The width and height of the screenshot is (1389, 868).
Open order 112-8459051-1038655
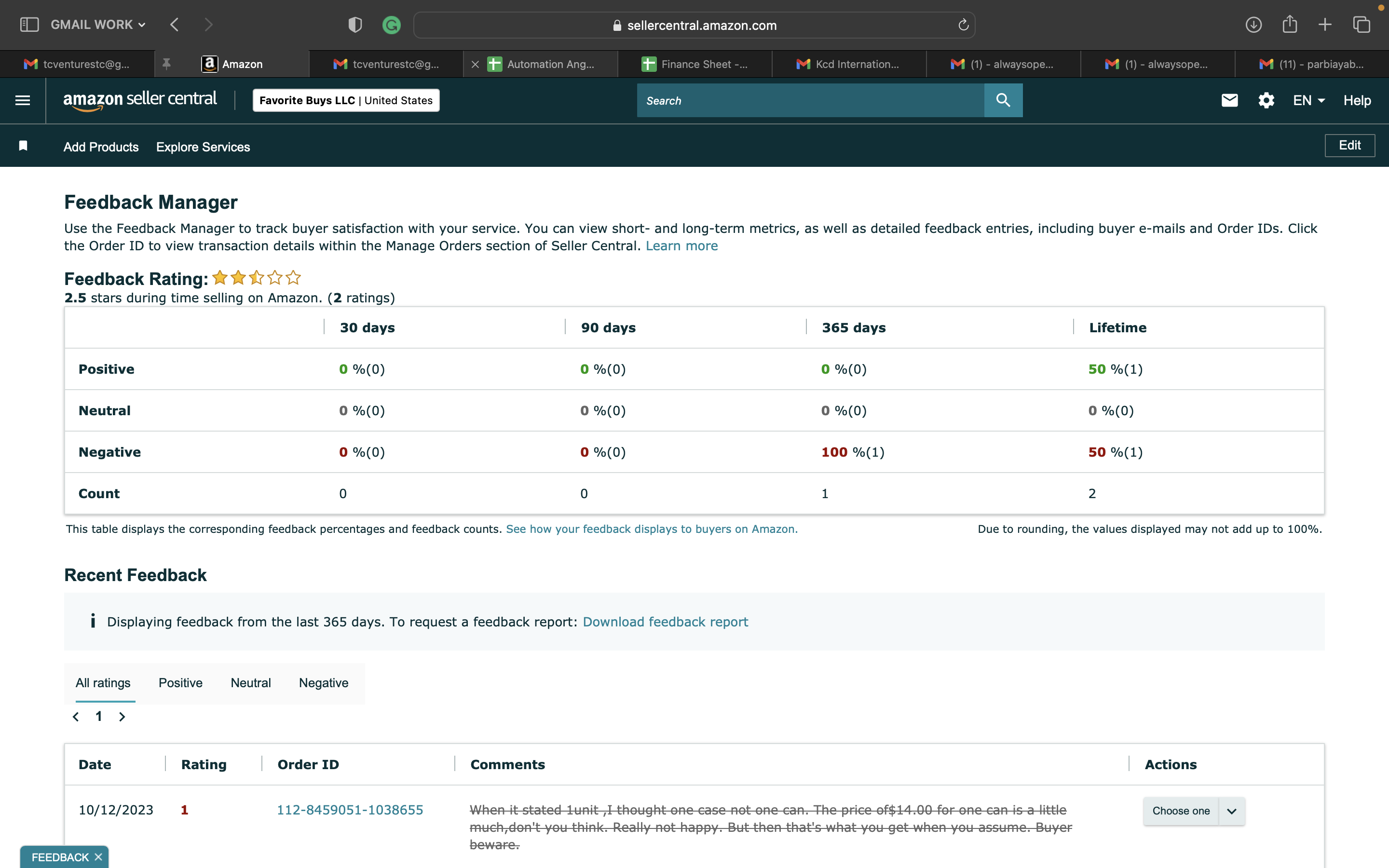point(350,810)
